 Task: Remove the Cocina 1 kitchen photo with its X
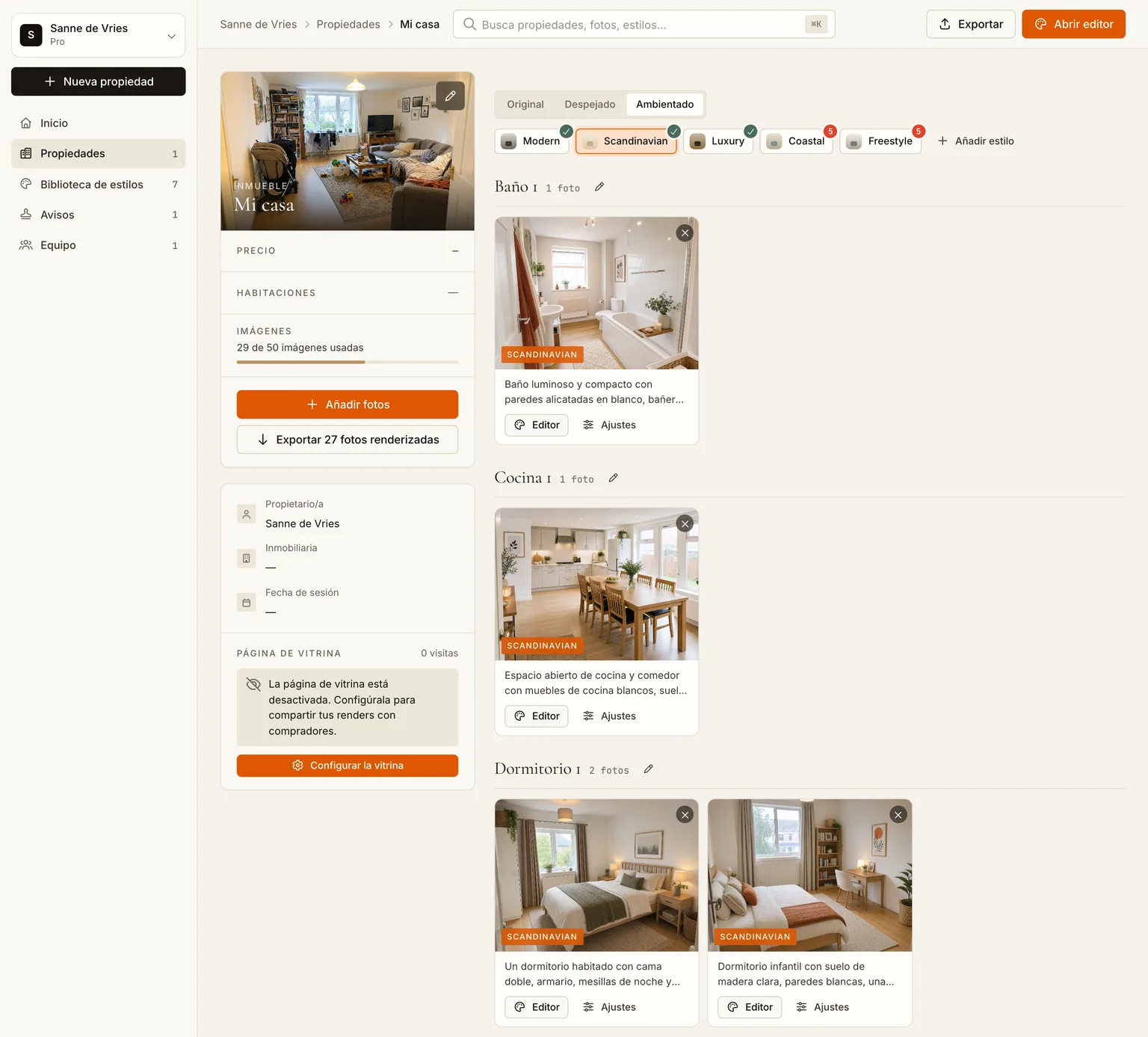(x=685, y=524)
